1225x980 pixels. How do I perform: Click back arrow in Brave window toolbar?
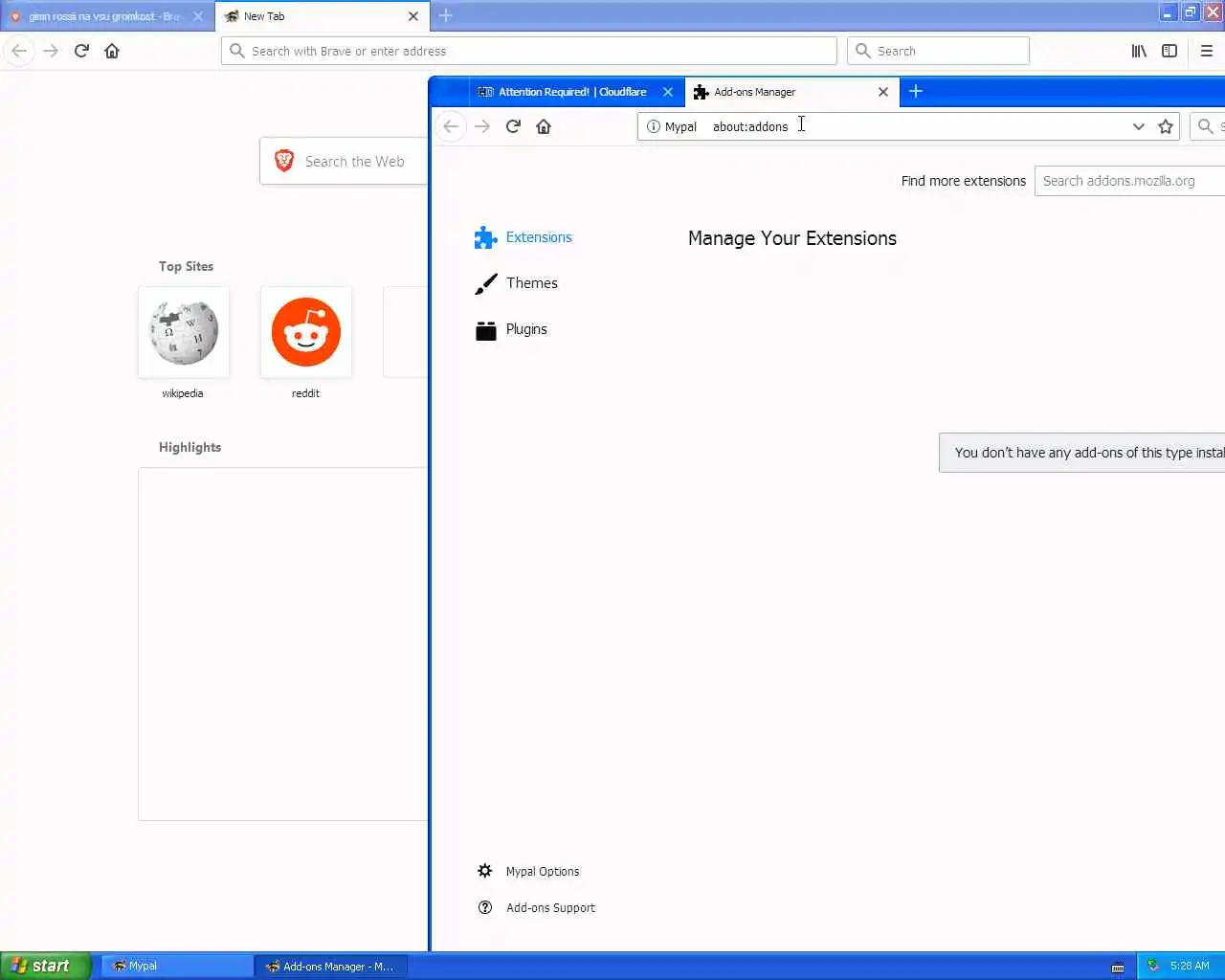coord(19,51)
